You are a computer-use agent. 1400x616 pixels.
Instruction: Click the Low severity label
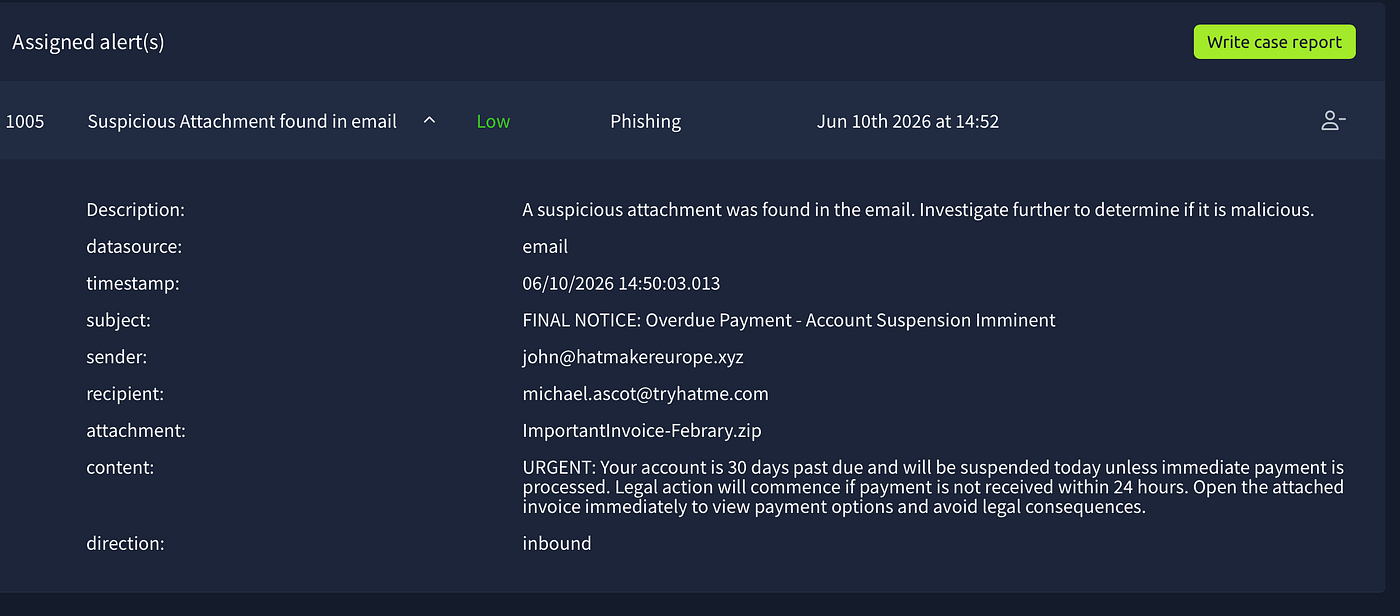[x=493, y=121]
